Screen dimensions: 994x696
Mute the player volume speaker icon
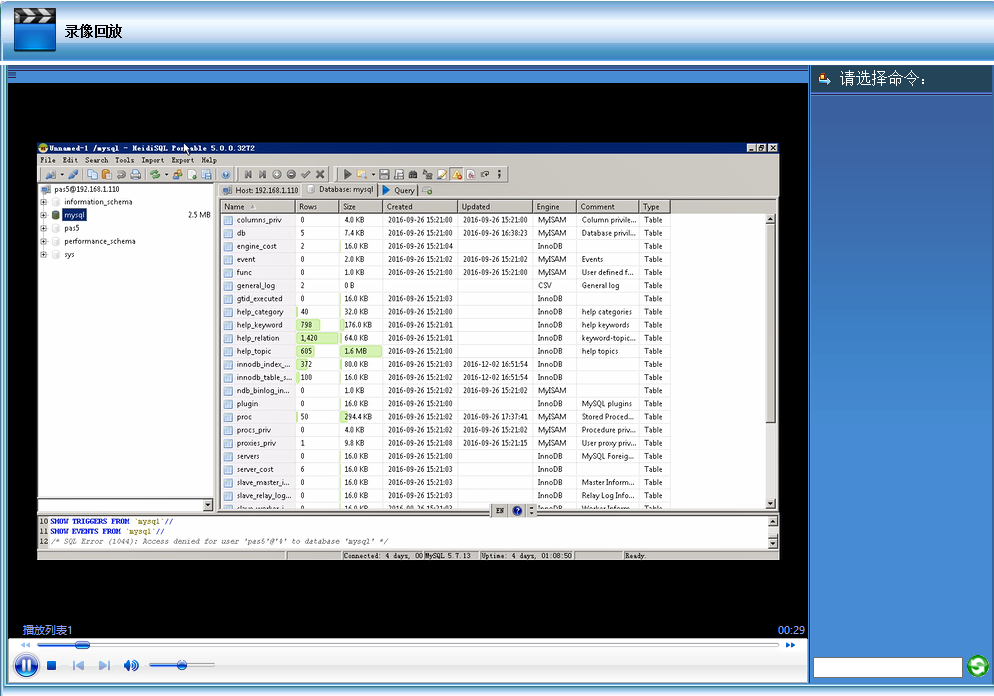(131, 666)
